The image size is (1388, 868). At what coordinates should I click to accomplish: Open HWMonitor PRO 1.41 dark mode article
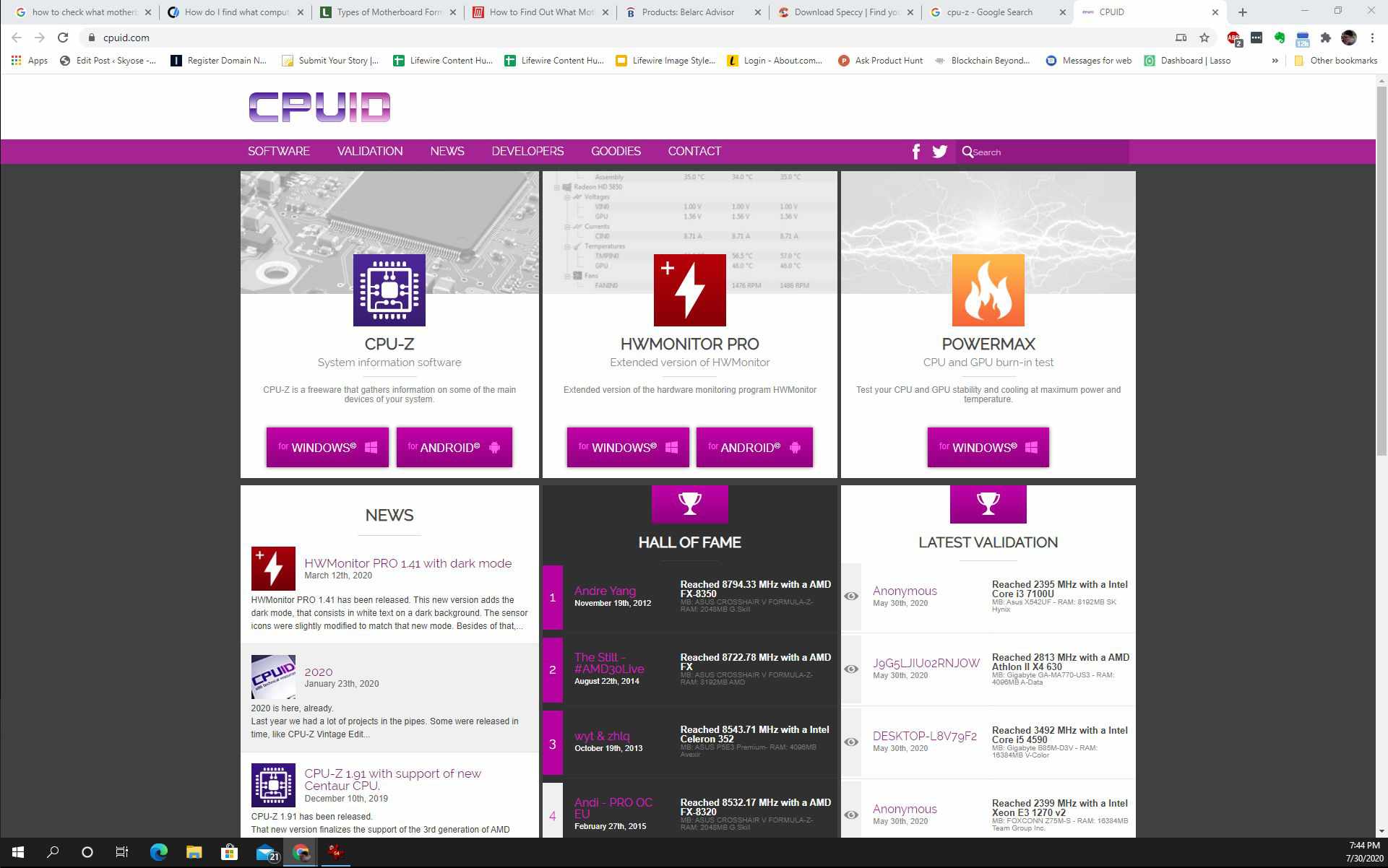408,563
